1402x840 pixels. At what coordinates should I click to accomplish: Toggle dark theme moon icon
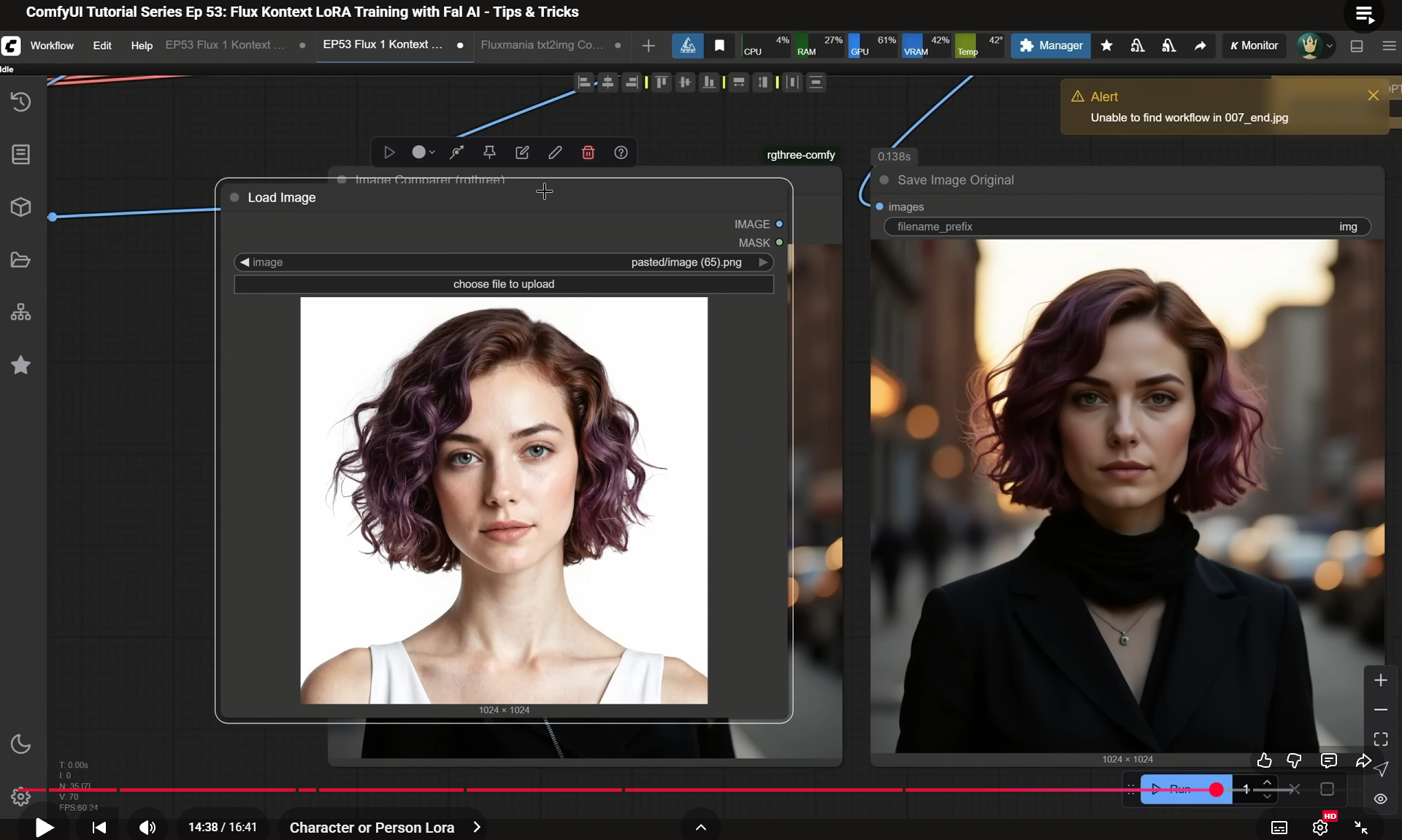[20, 744]
